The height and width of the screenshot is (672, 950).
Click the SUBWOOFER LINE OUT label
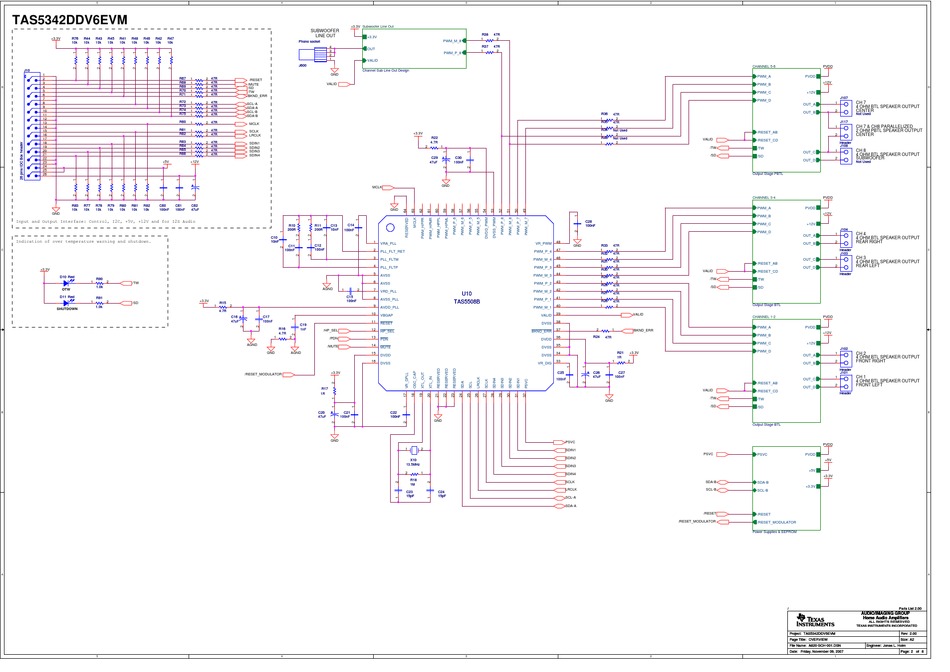[x=325, y=33]
